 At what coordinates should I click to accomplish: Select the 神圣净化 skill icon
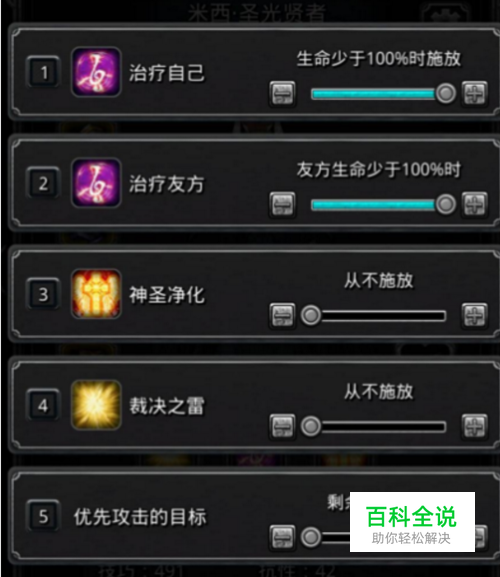click(x=96, y=294)
